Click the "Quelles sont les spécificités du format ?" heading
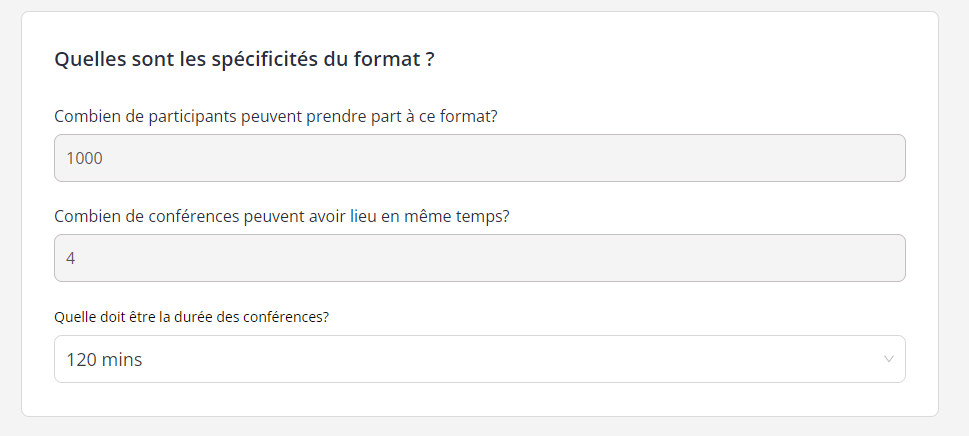Viewport: 969px width, 436px height. 244,59
